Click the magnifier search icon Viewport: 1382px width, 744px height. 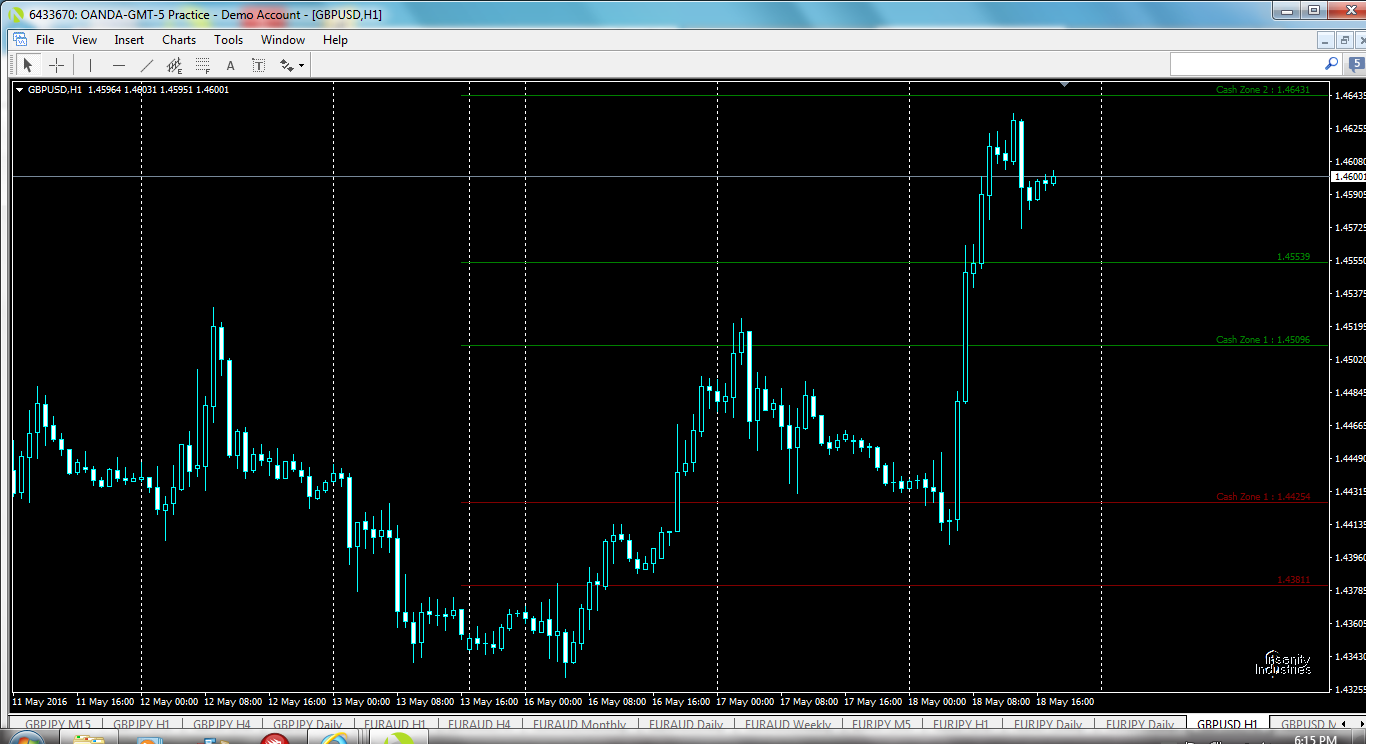[x=1331, y=63]
